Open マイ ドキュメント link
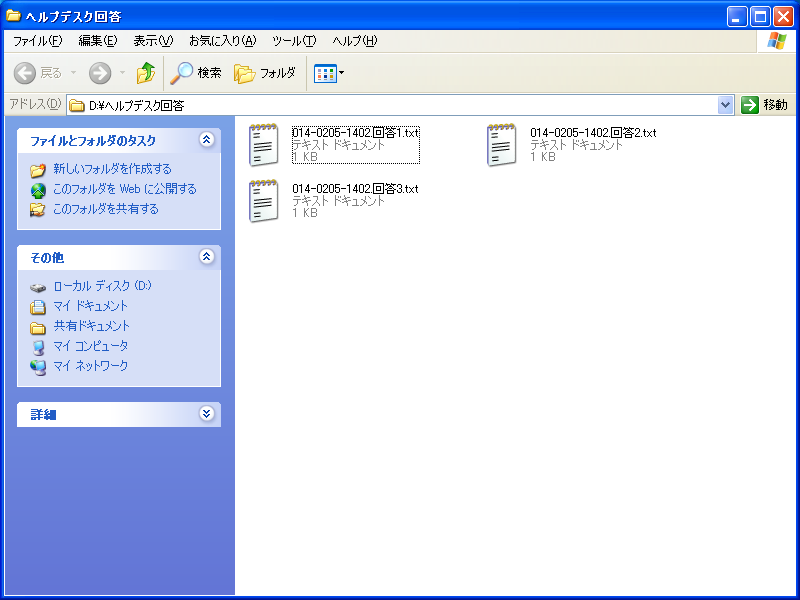The image size is (800, 600). click(90, 306)
